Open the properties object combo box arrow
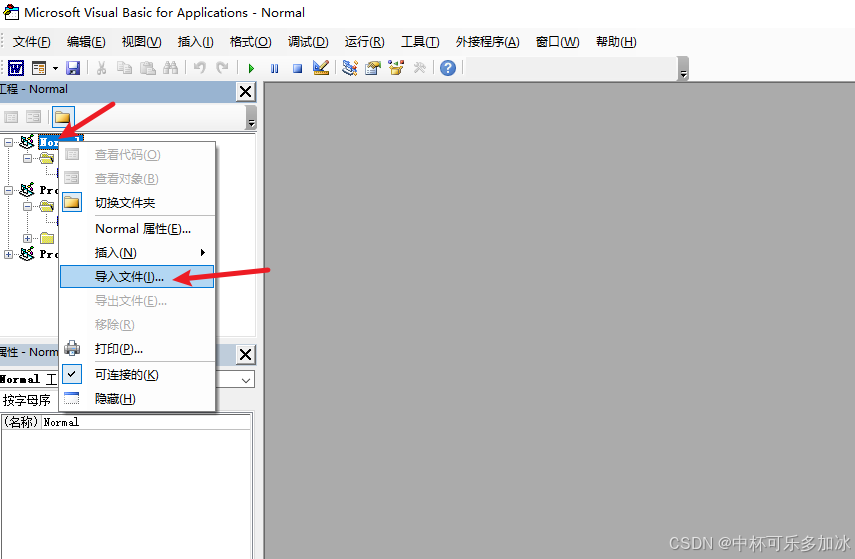The image size is (855, 559). tap(246, 380)
